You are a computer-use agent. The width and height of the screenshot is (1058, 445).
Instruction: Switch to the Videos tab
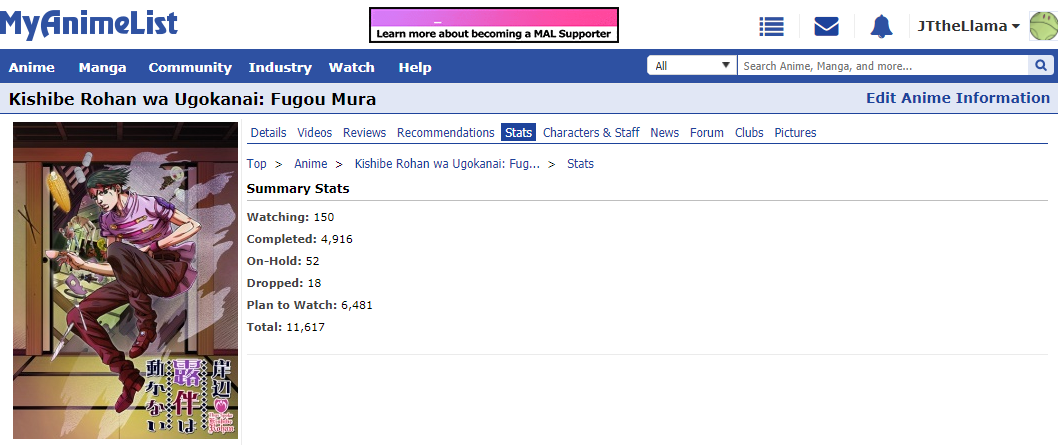click(314, 133)
